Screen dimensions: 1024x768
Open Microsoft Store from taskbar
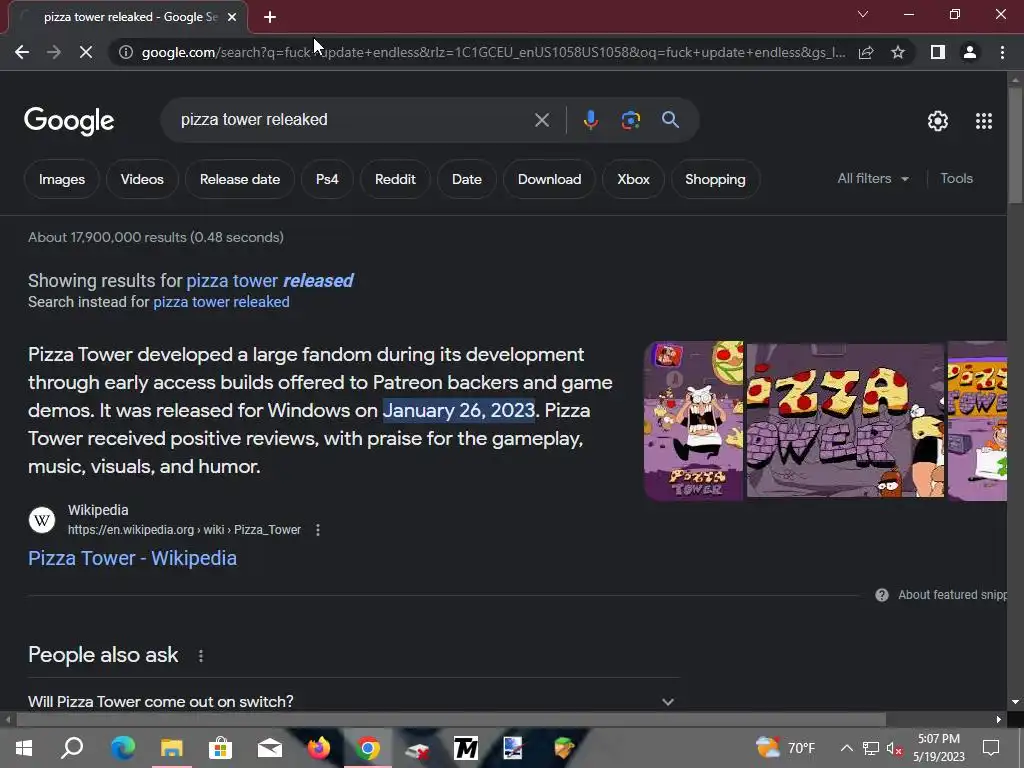(221, 748)
